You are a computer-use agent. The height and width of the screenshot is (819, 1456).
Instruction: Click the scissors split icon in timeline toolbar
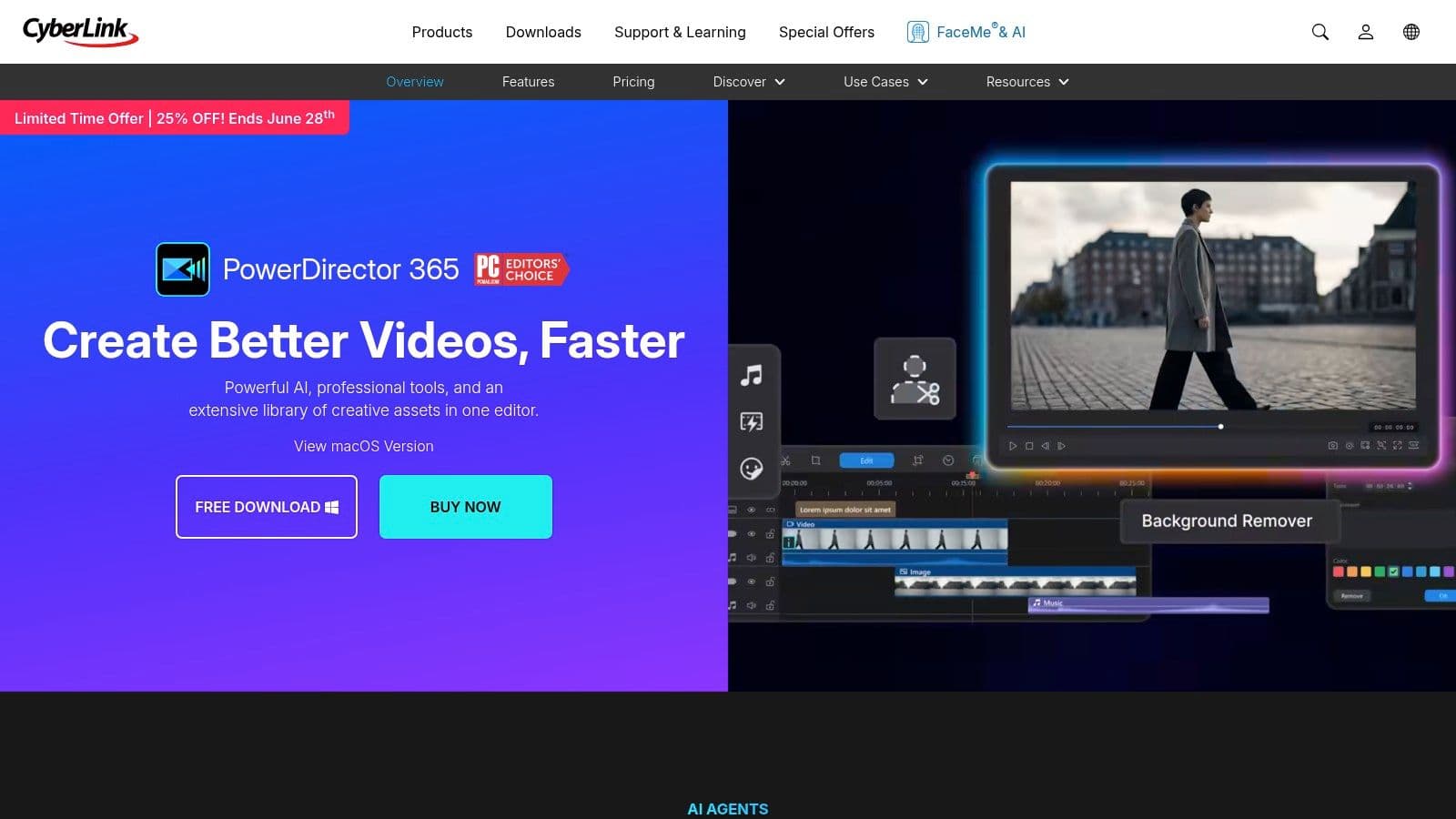[x=785, y=460]
